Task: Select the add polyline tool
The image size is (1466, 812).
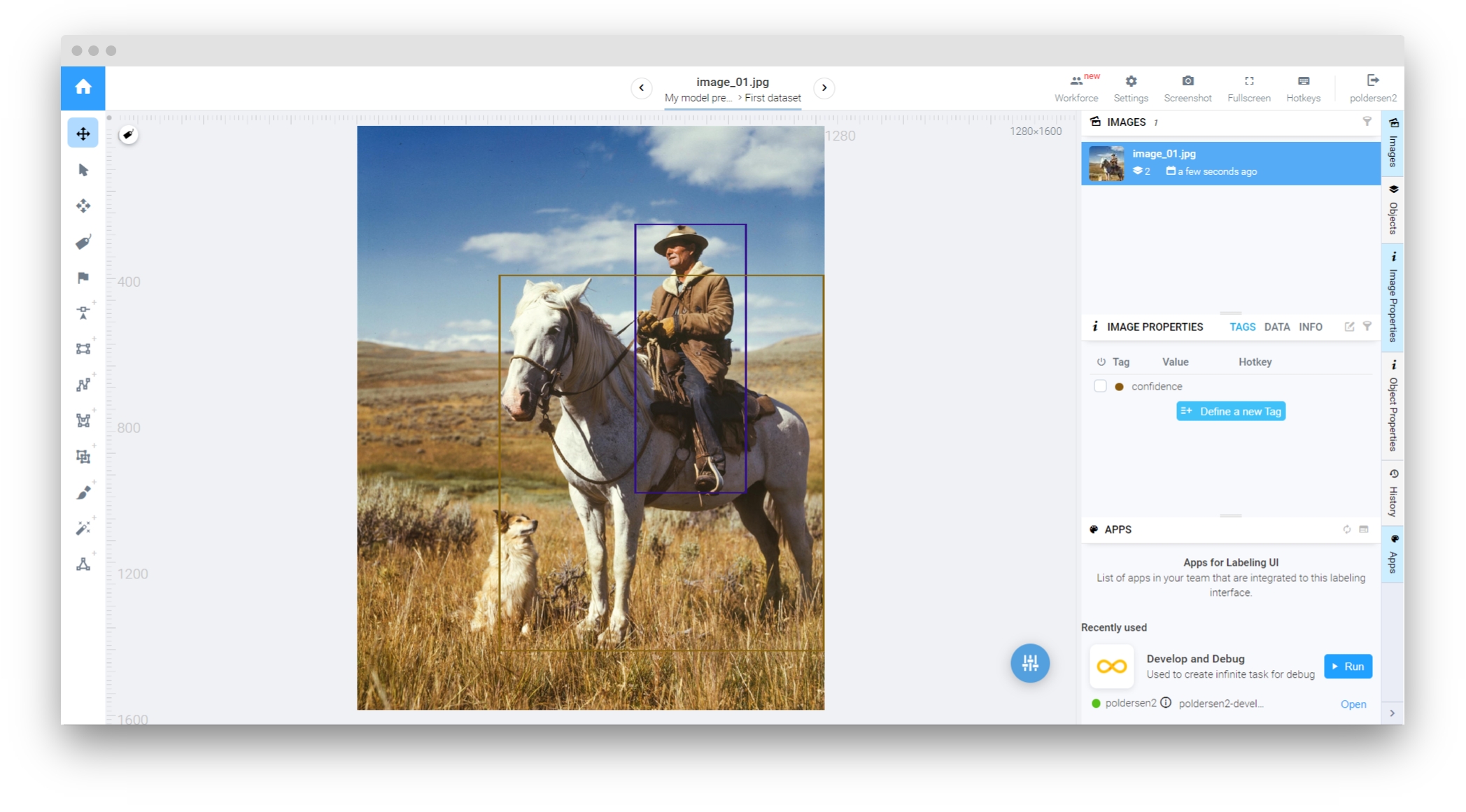Action: [83, 385]
